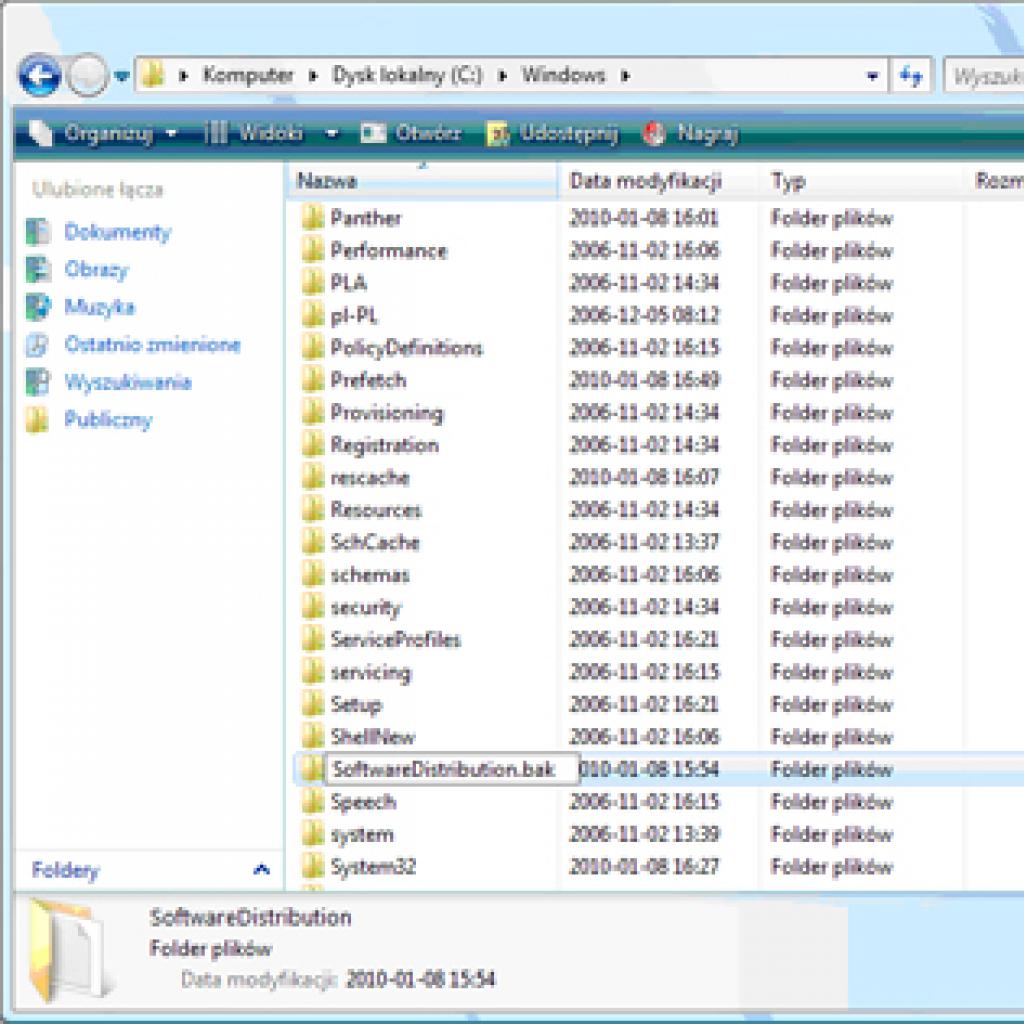This screenshot has width=1024, height=1024.
Task: Open the address bar history dropdown
Action: pyautogui.click(x=872, y=76)
